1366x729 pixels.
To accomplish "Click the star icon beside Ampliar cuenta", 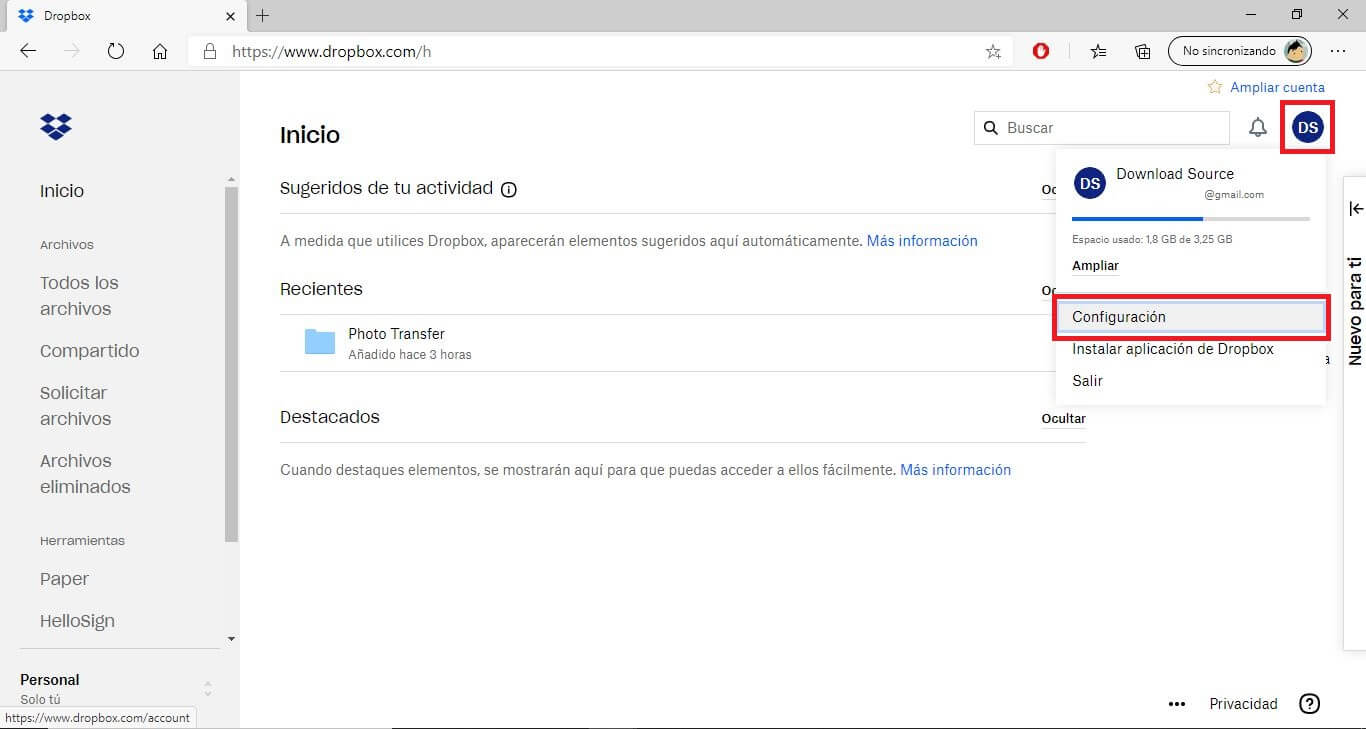I will pyautogui.click(x=1215, y=87).
